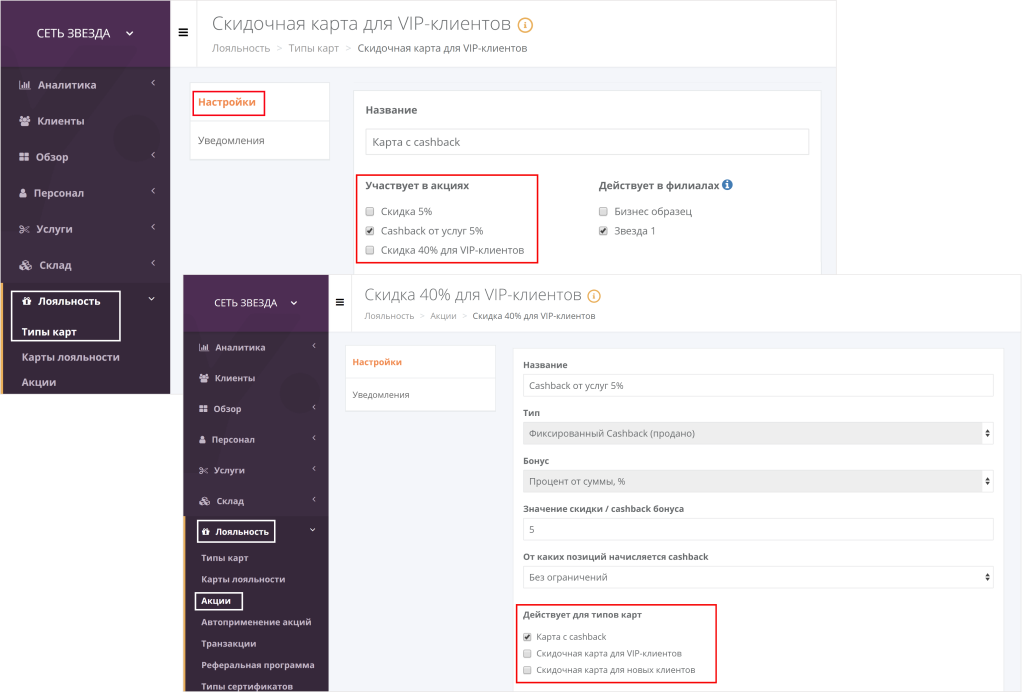Click the Значение скидки cashback бонуса field
Viewport: 1022px width, 692px height.
pyautogui.click(x=757, y=529)
